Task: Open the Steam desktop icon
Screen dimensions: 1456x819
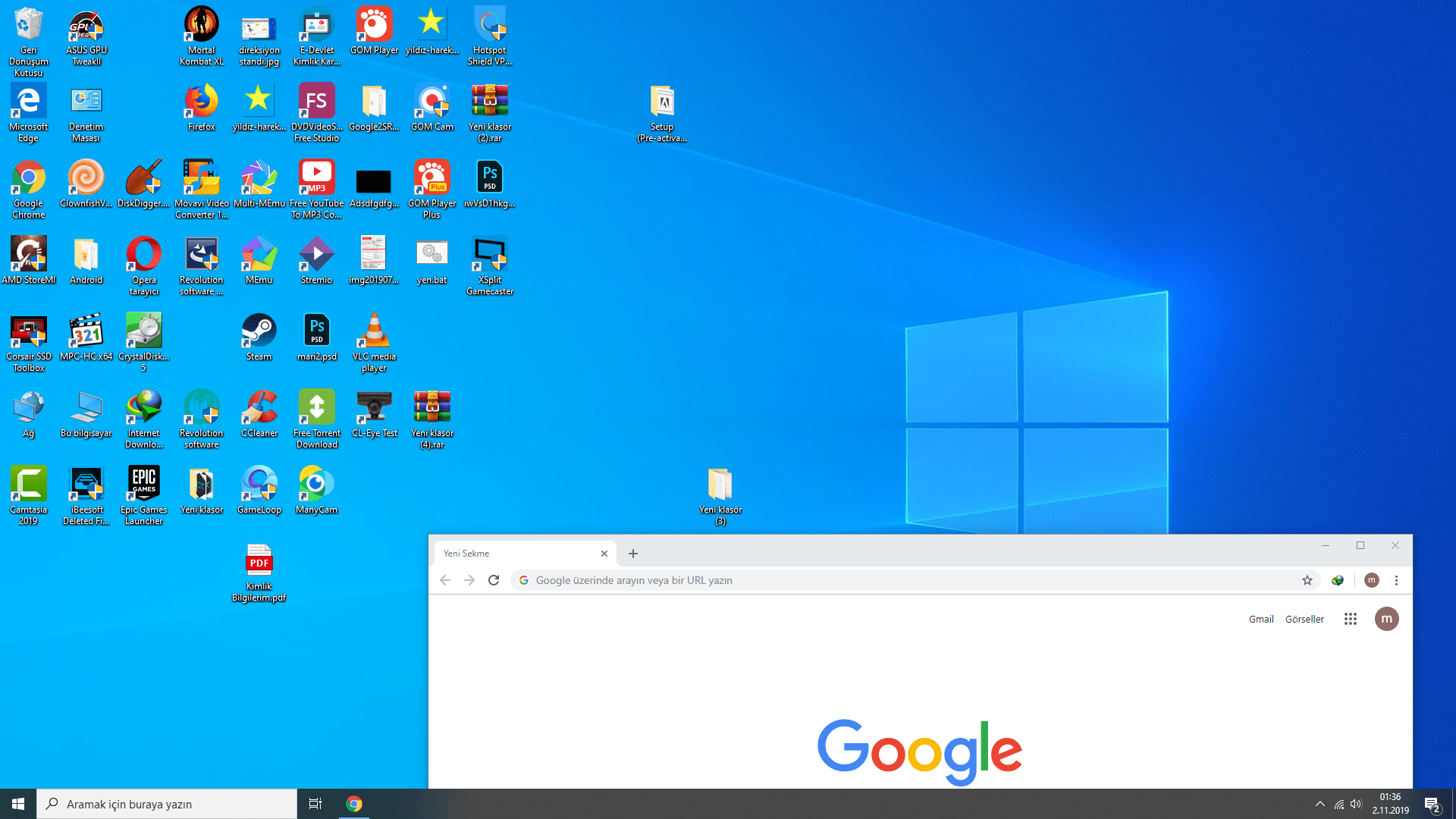Action: click(x=259, y=332)
